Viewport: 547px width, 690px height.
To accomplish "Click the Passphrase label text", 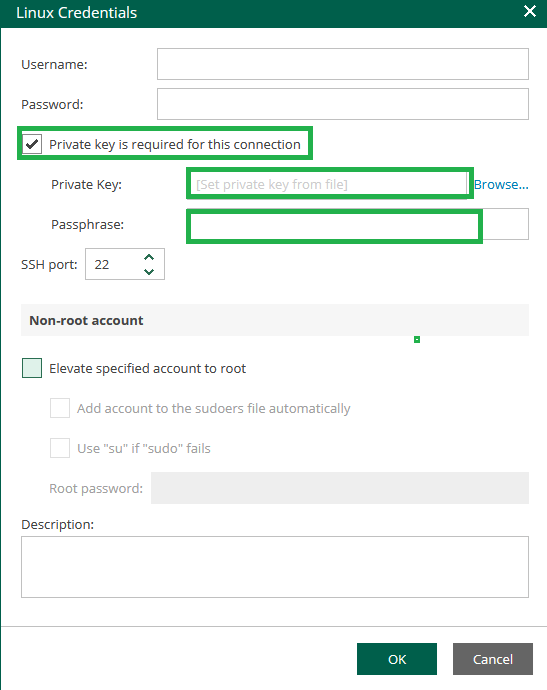I will pyautogui.click(x=88, y=224).
